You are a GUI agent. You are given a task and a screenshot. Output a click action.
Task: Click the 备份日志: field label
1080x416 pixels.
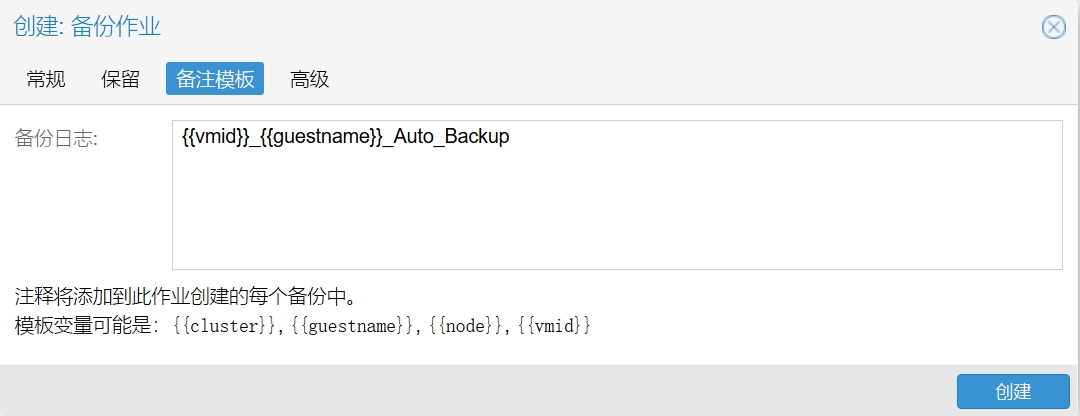[57, 138]
